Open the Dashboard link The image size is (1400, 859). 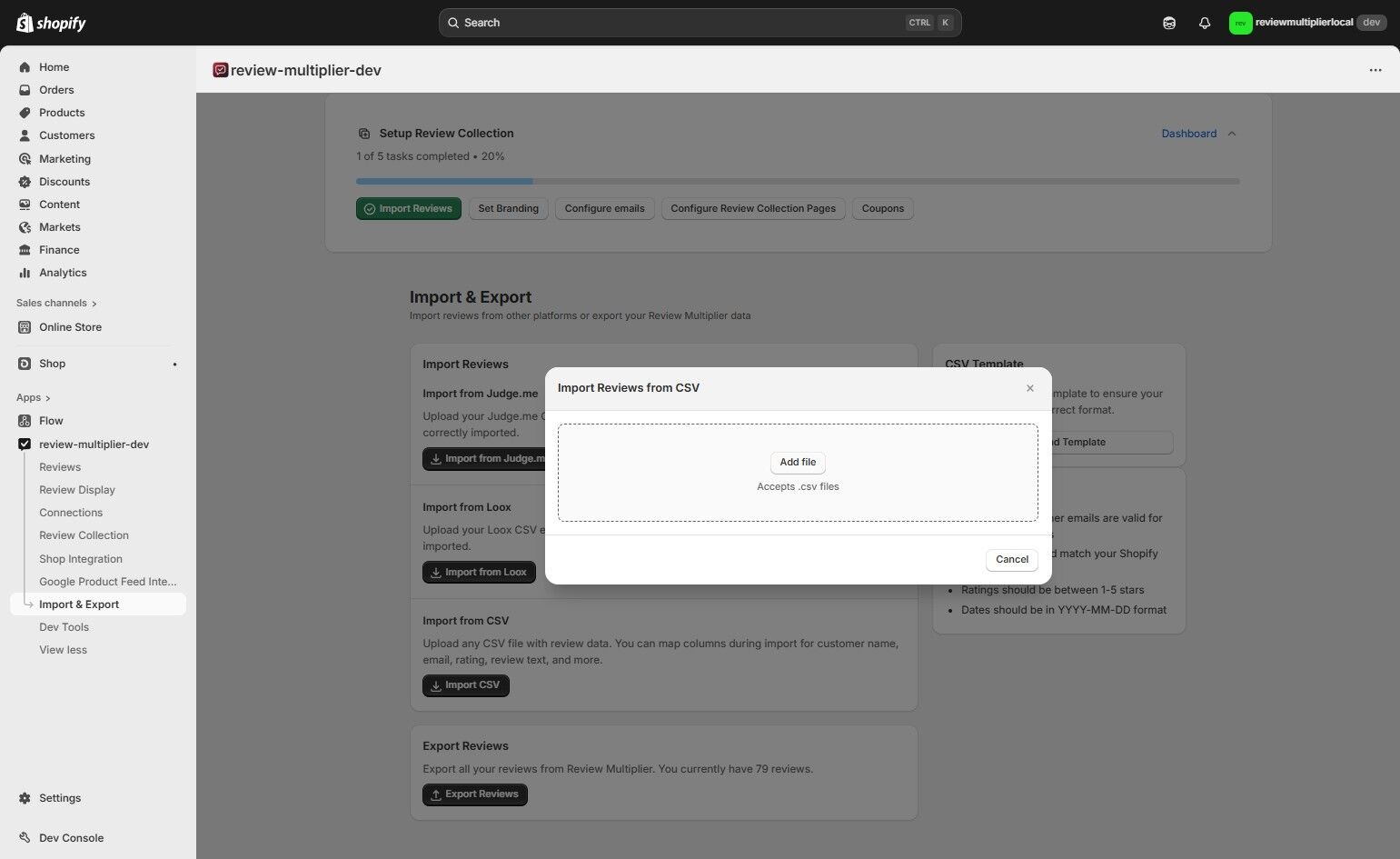pyautogui.click(x=1188, y=133)
